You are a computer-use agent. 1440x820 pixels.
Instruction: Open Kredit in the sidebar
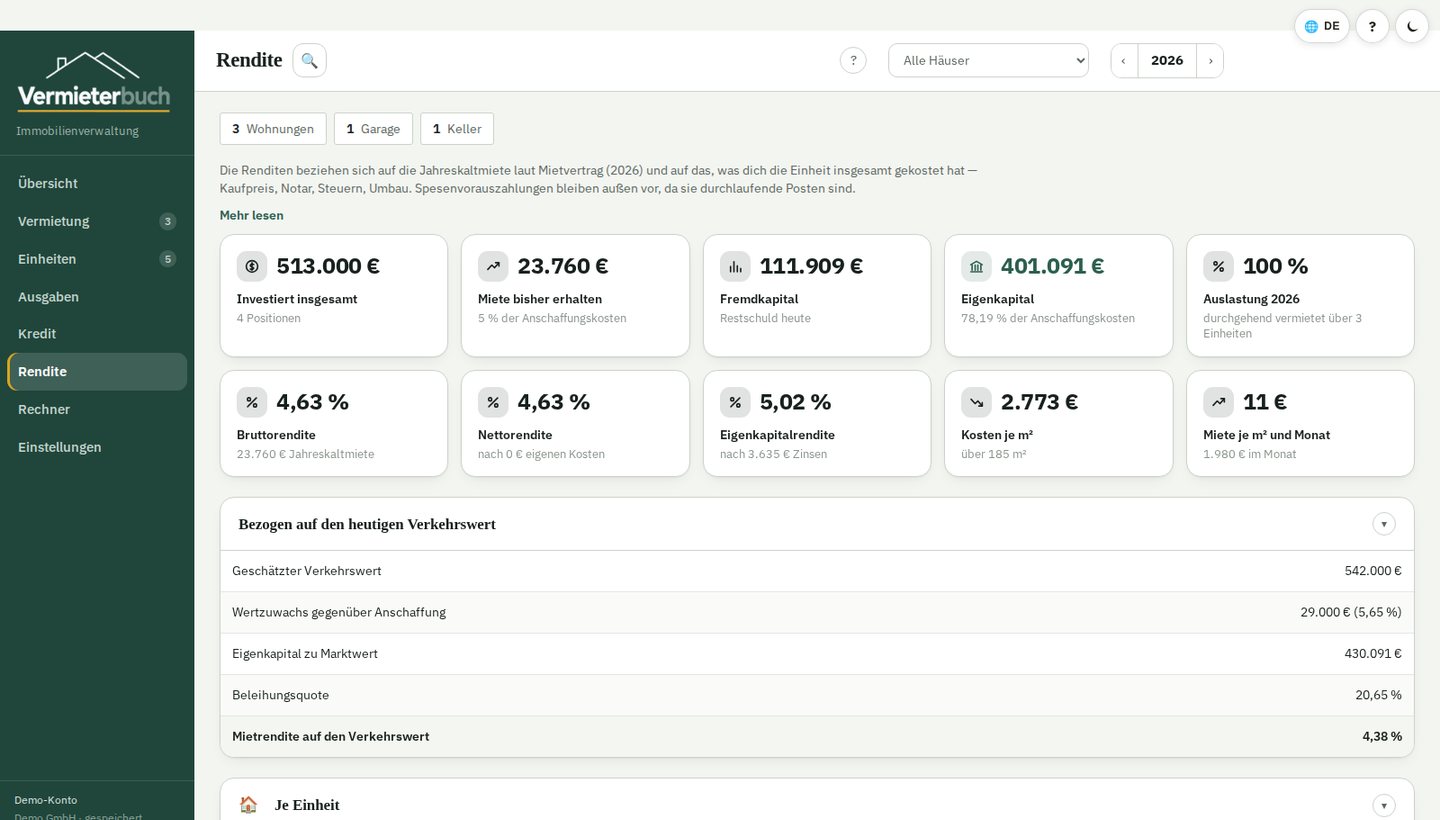(97, 334)
